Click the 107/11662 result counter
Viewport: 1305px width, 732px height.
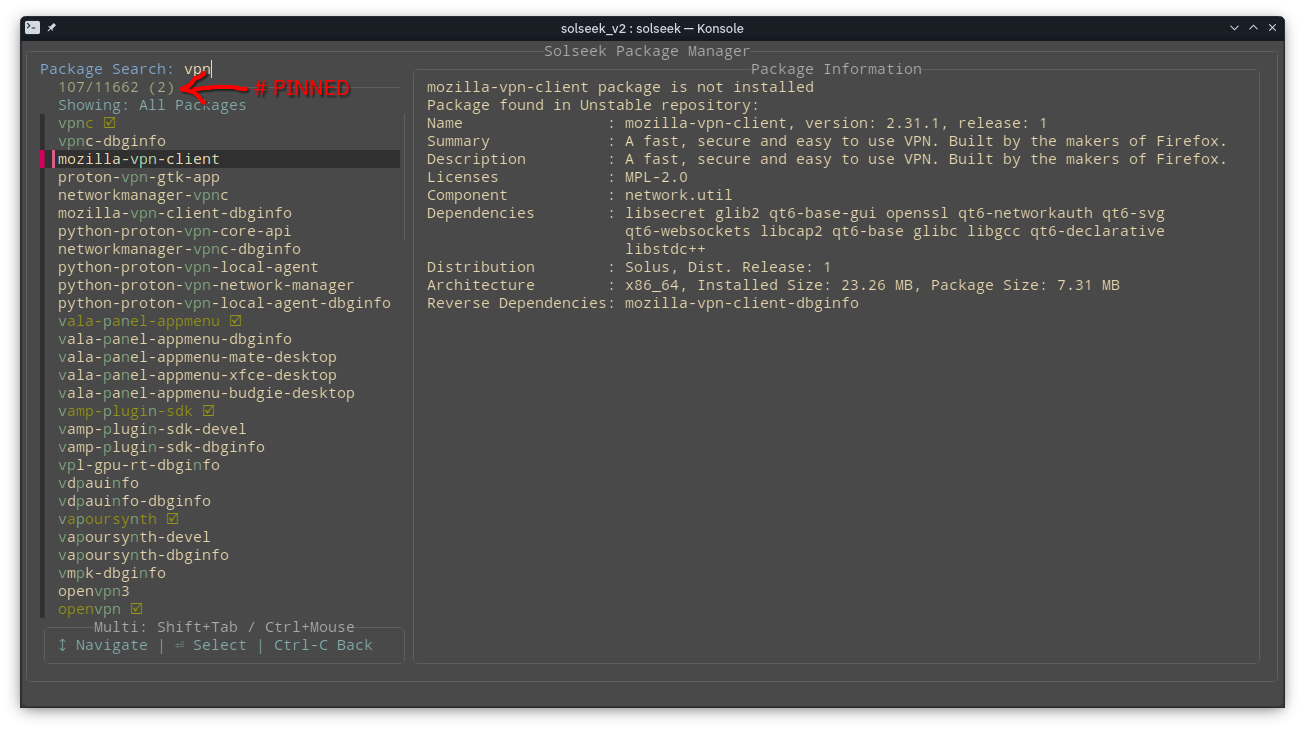coord(98,87)
